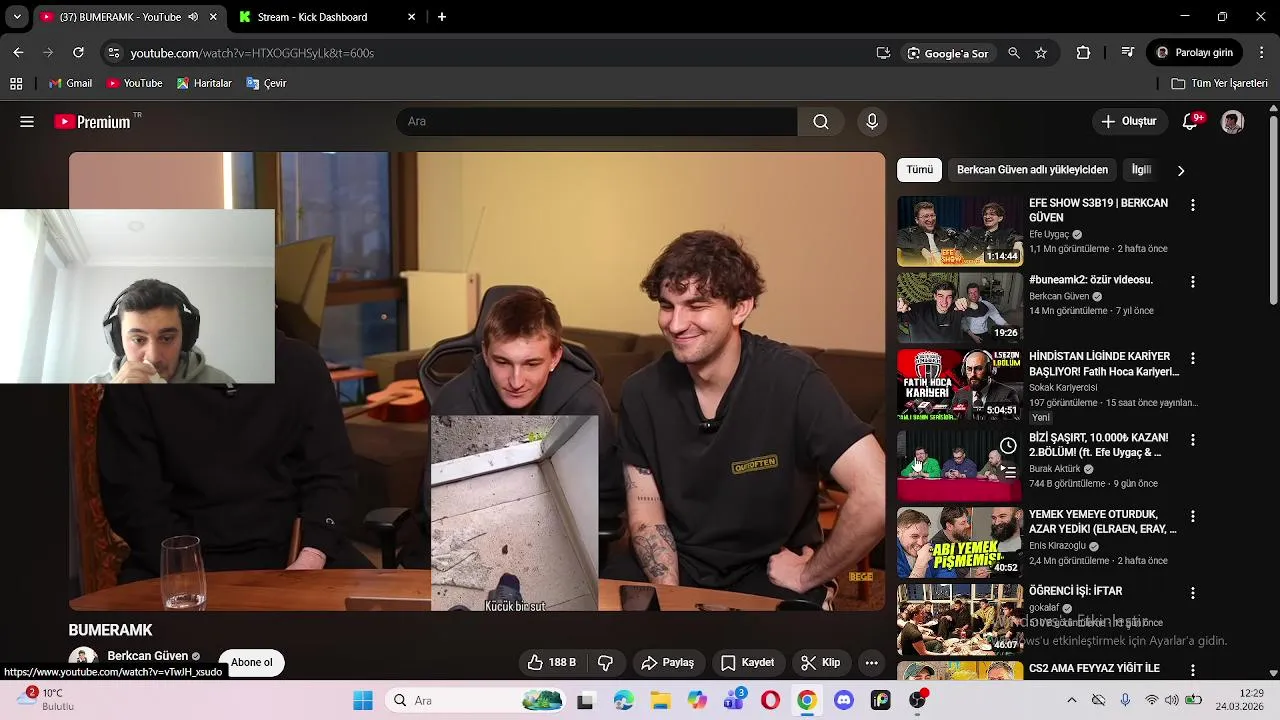Go back in Chrome
The height and width of the screenshot is (720, 1280).
coord(18,53)
